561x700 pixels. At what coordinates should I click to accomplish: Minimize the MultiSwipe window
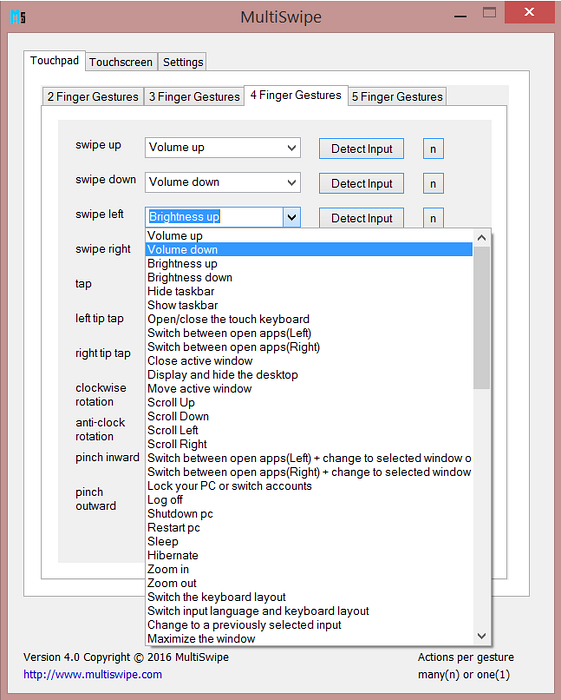[x=461, y=16]
